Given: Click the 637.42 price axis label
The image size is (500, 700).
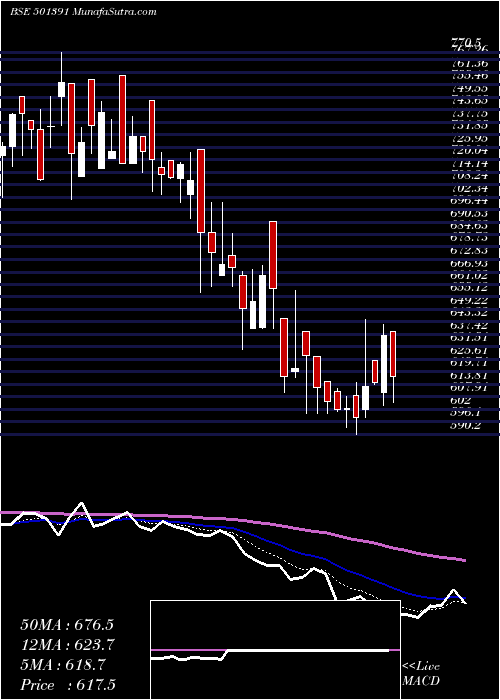Looking at the screenshot, I should tap(470, 326).
